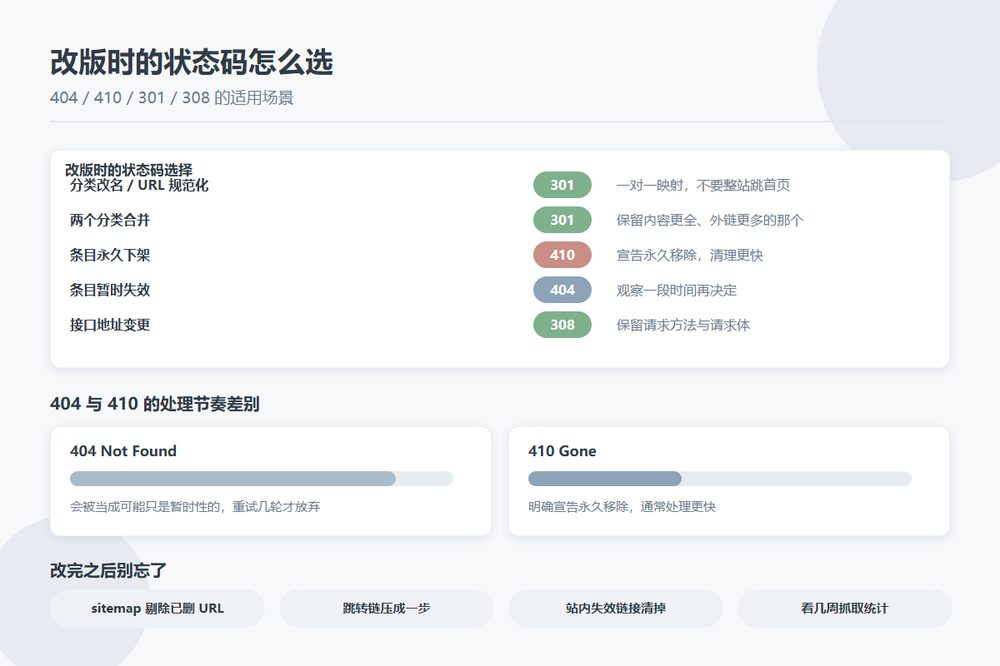Select the row 条目暂时失效

pos(499,290)
